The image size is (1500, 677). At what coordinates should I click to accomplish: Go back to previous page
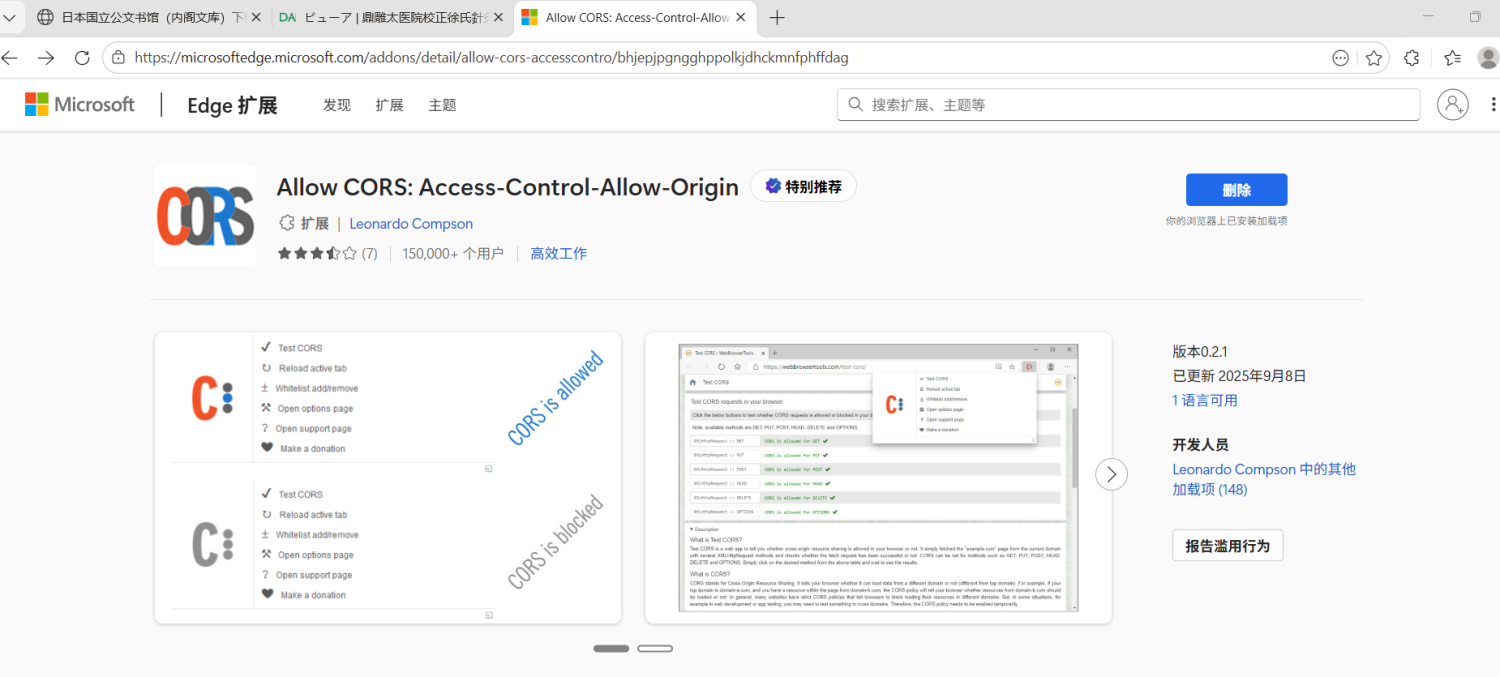[x=11, y=58]
